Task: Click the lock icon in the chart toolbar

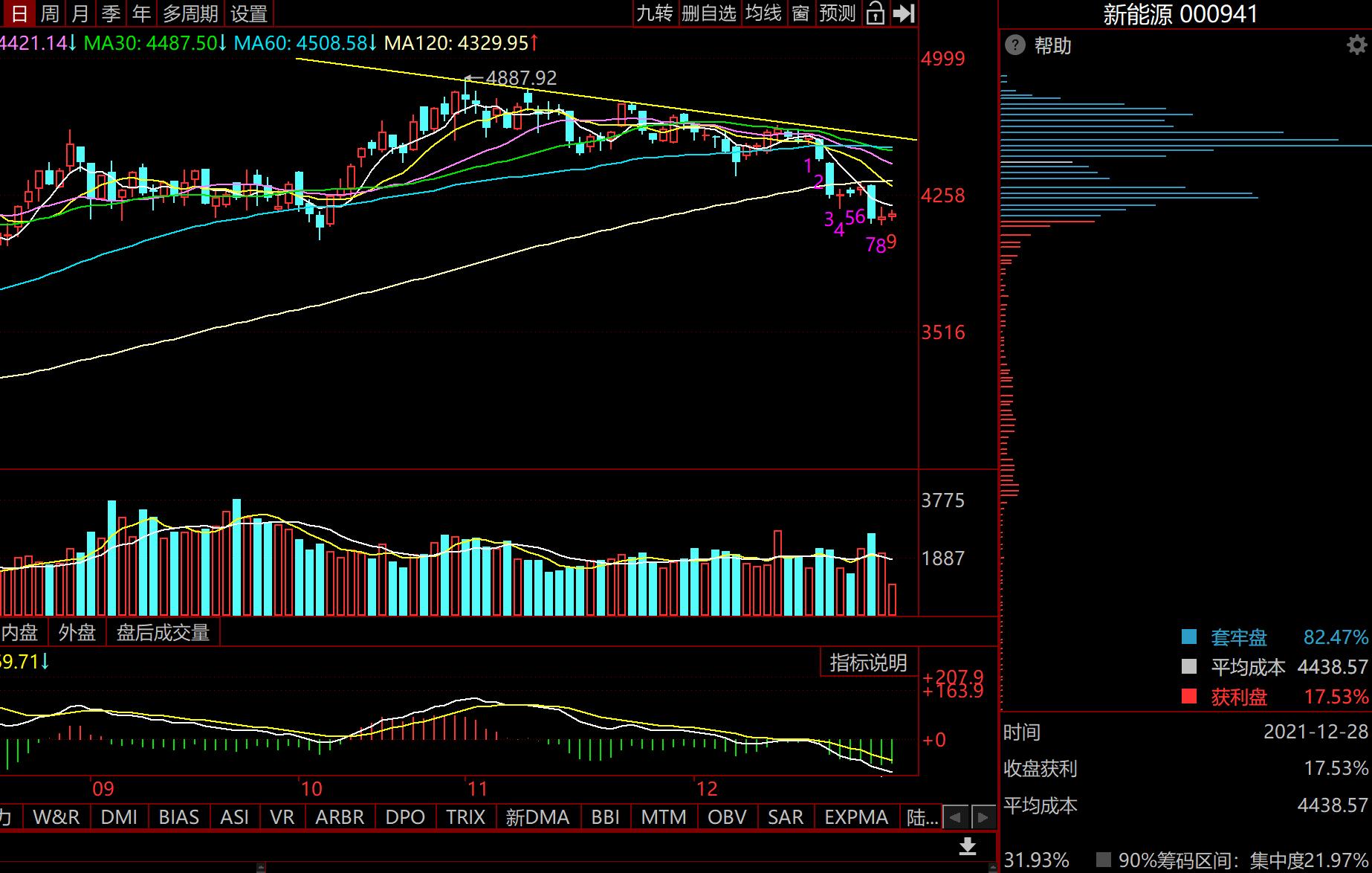Action: click(876, 13)
